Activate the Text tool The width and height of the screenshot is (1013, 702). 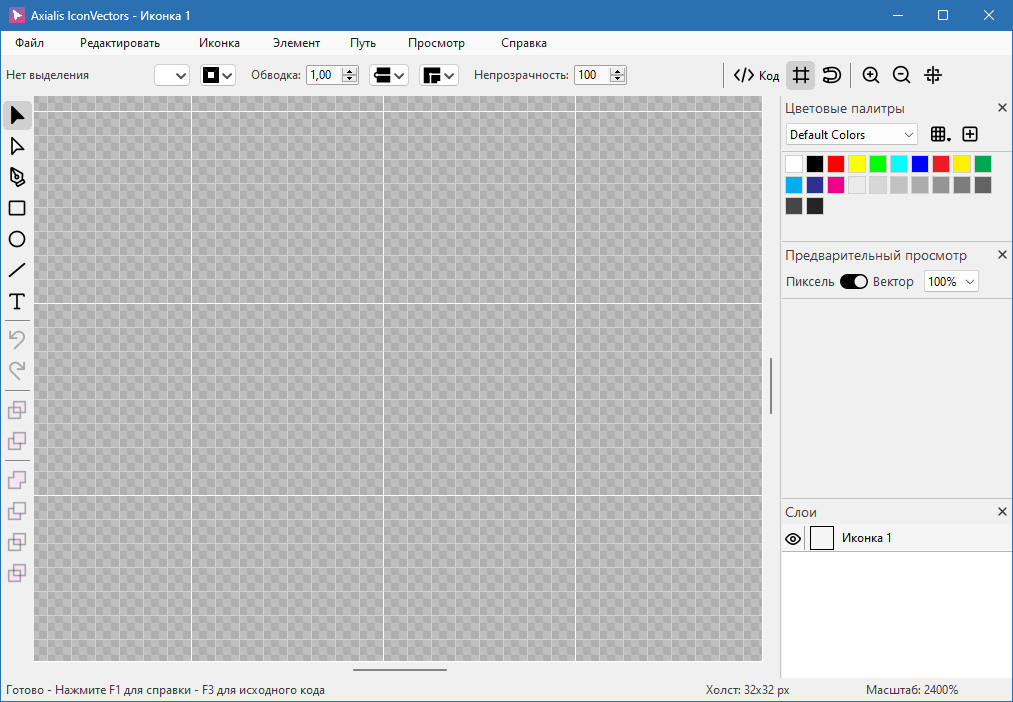(16, 301)
